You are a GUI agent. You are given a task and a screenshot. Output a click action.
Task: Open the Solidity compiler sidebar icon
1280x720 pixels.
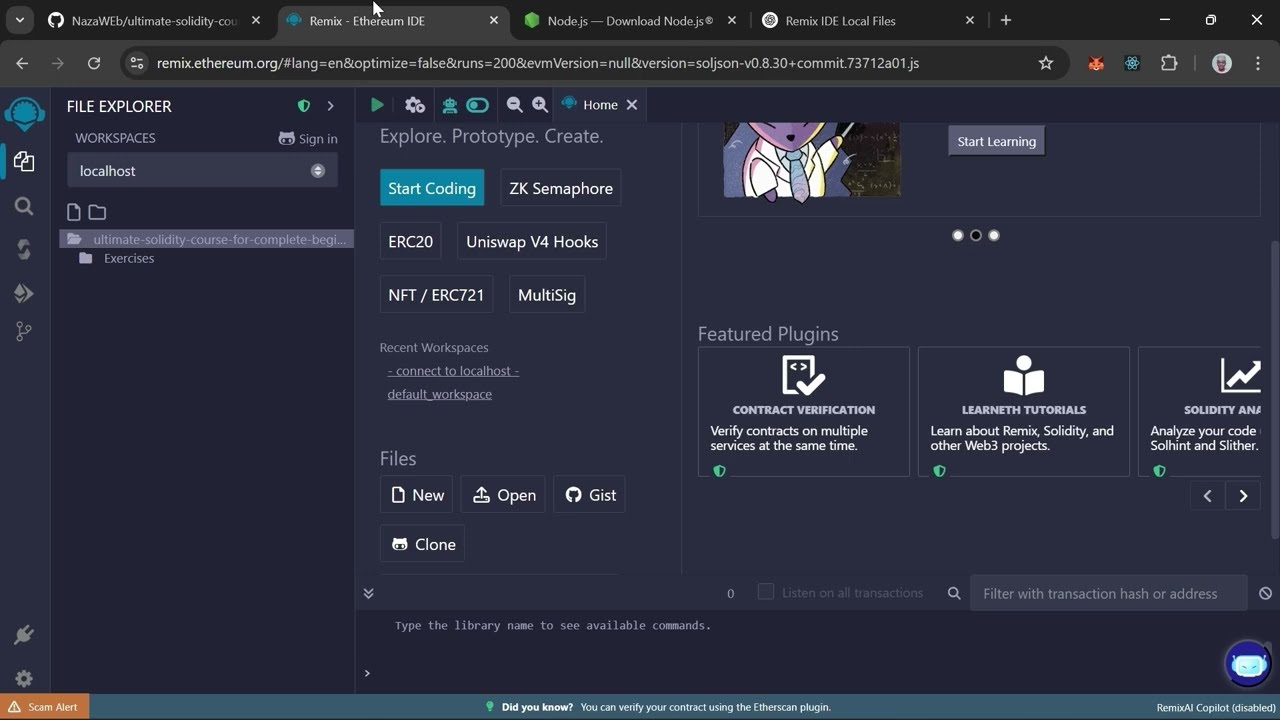pyautogui.click(x=24, y=249)
